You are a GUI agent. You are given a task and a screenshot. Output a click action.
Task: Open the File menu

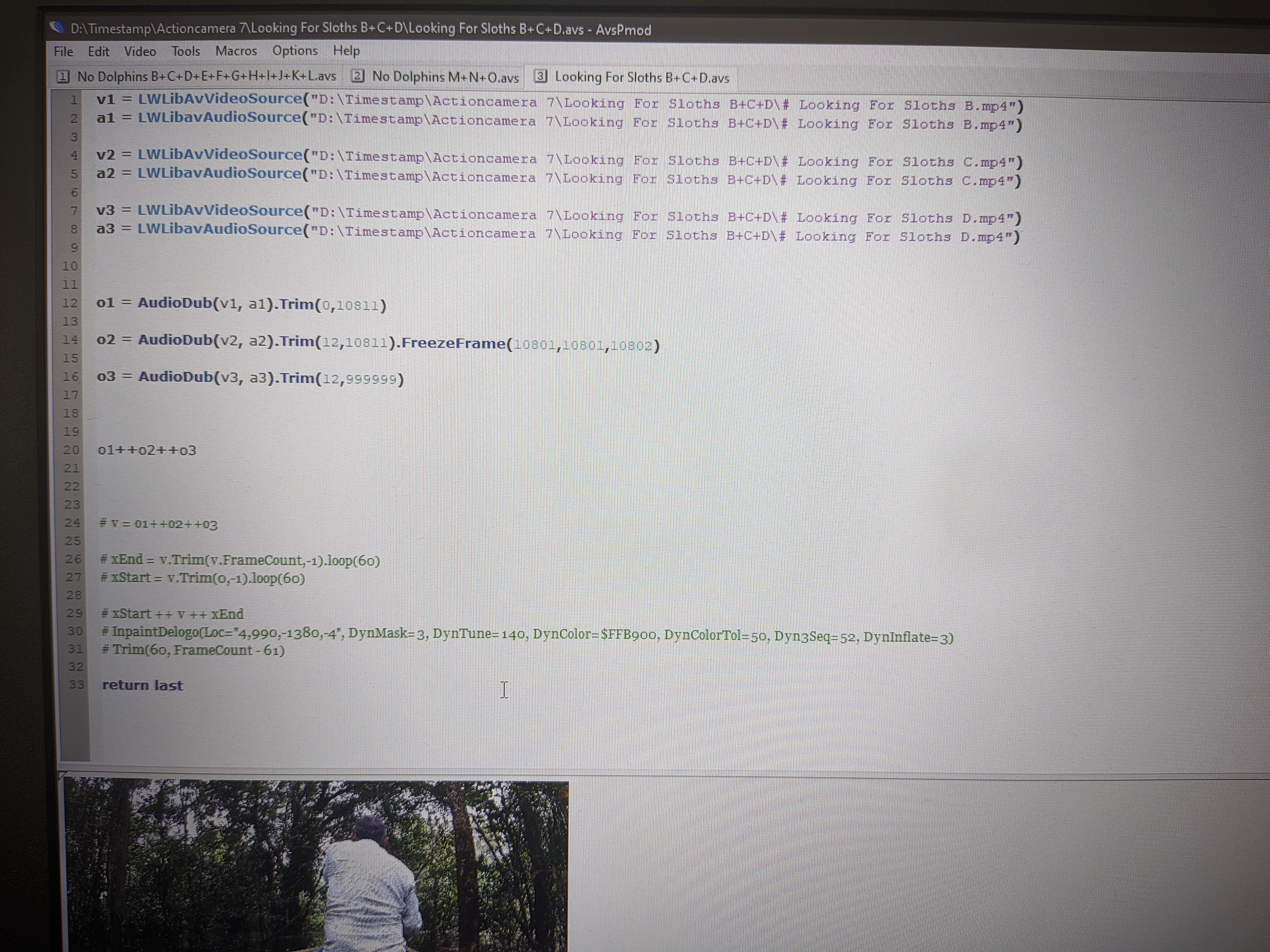tap(63, 52)
